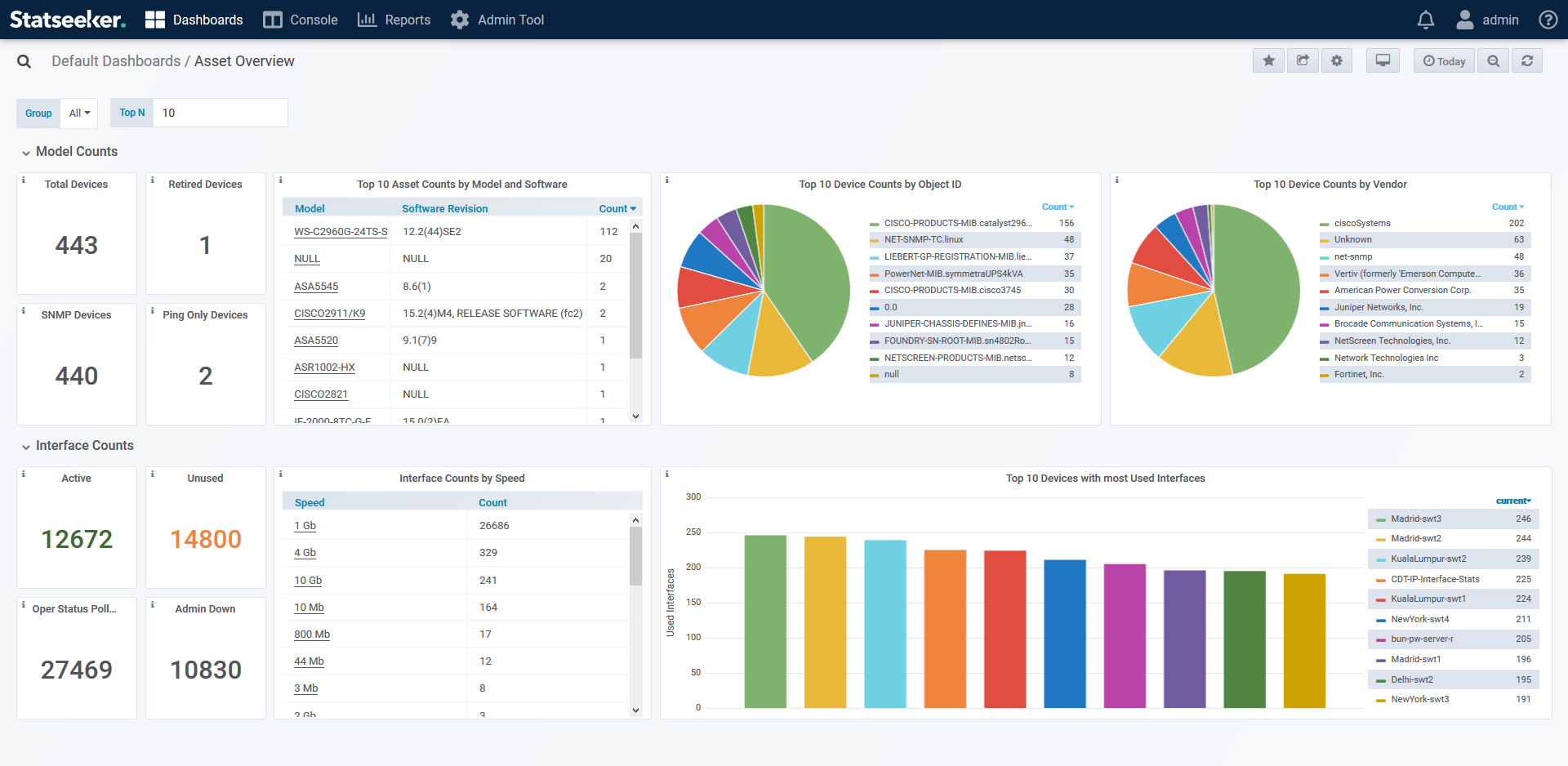This screenshot has width=1568, height=766.
Task: Sort asset table by Count column
Action: pyautogui.click(x=617, y=209)
